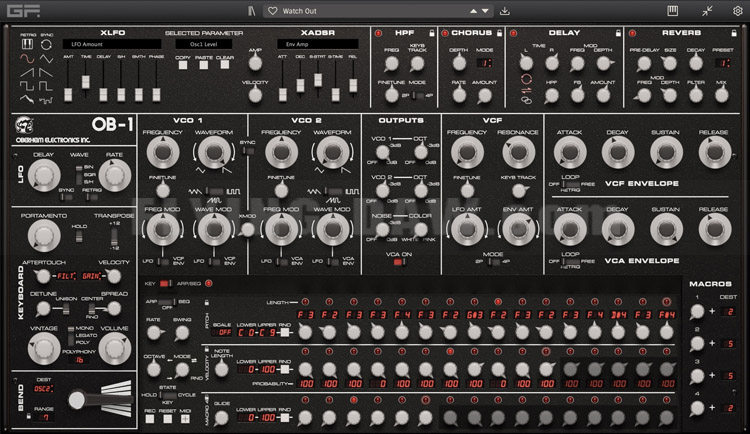Toggle Delay ping-pong arrows icon
Screen dimensions: 750x434
point(526,90)
